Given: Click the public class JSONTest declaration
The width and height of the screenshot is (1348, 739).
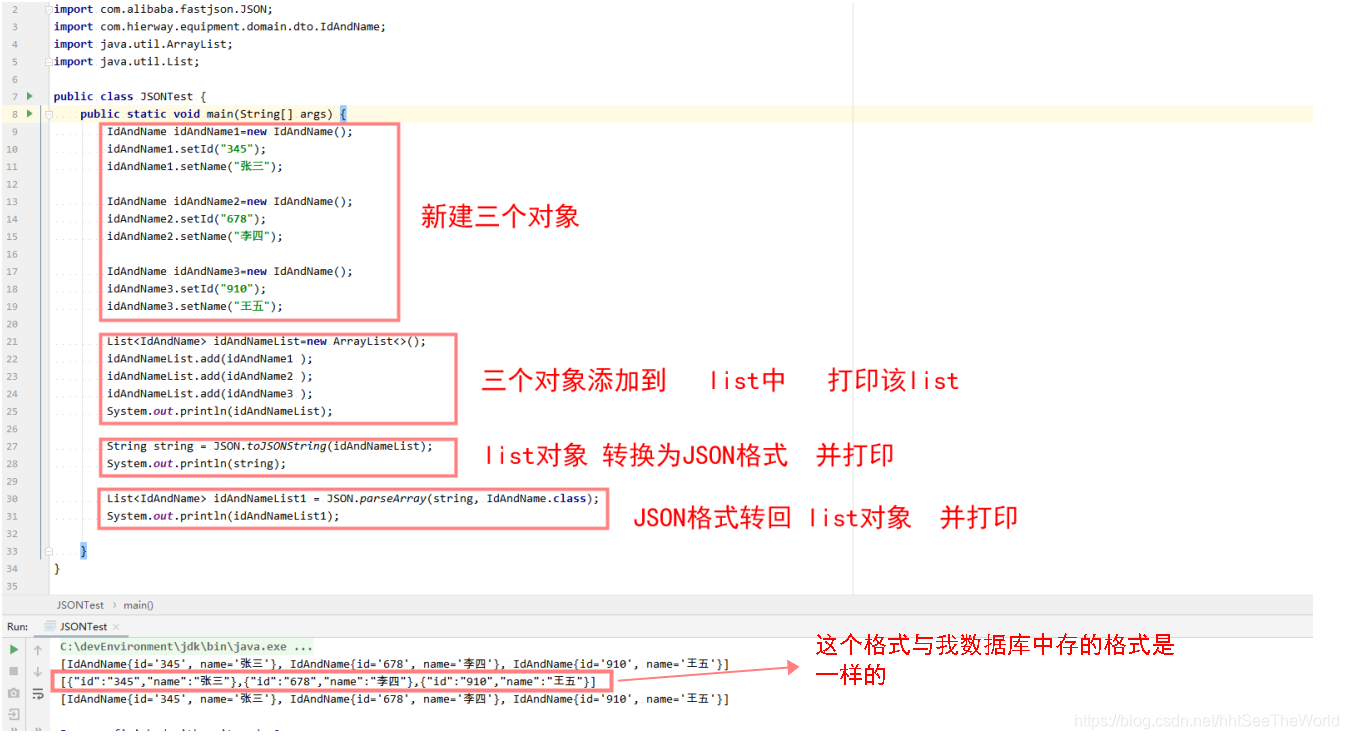Looking at the screenshot, I should [130, 96].
